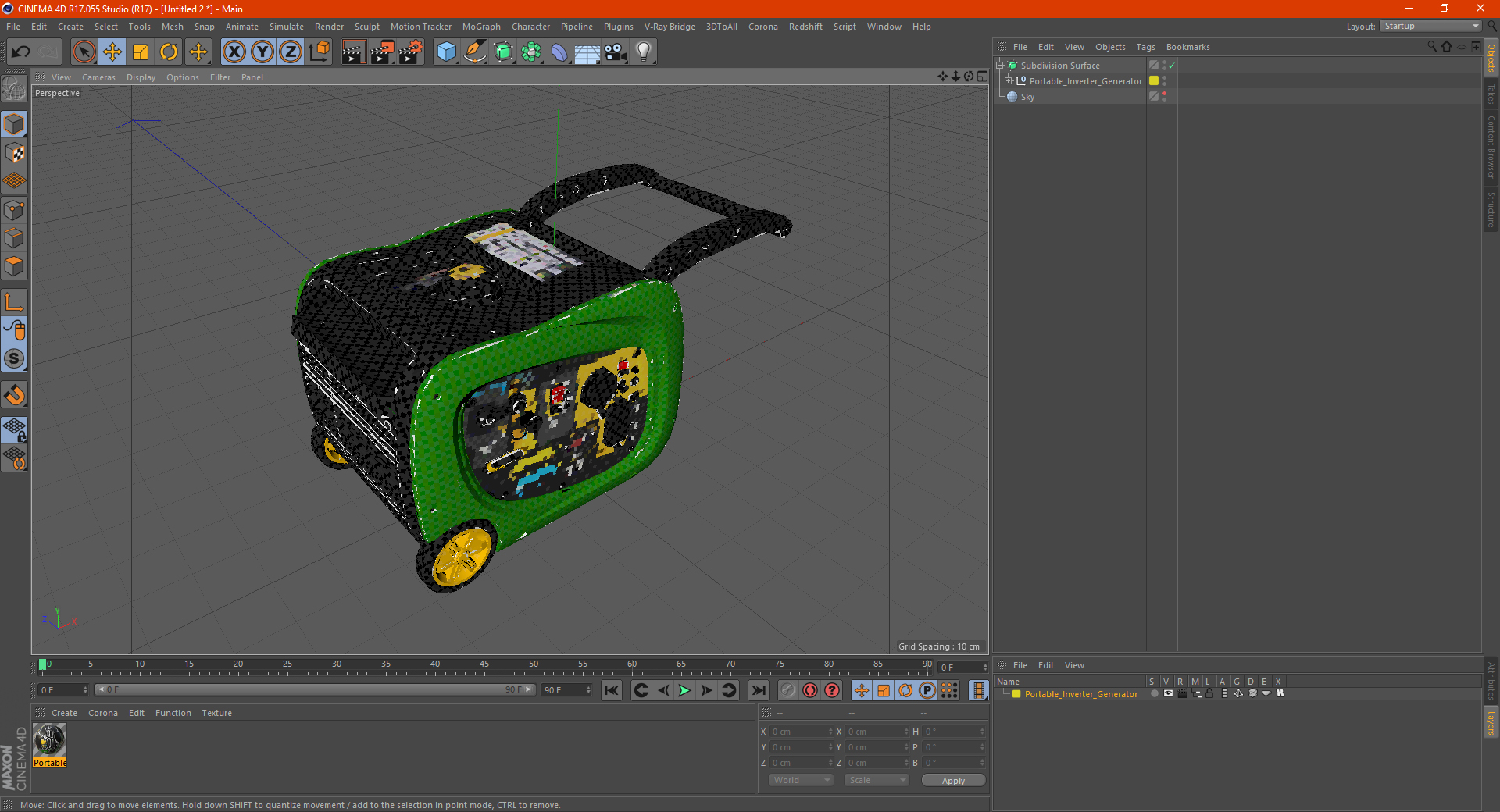Screen dimensions: 1500x812
Task: Open Render to Picture Viewer
Action: 382,52
